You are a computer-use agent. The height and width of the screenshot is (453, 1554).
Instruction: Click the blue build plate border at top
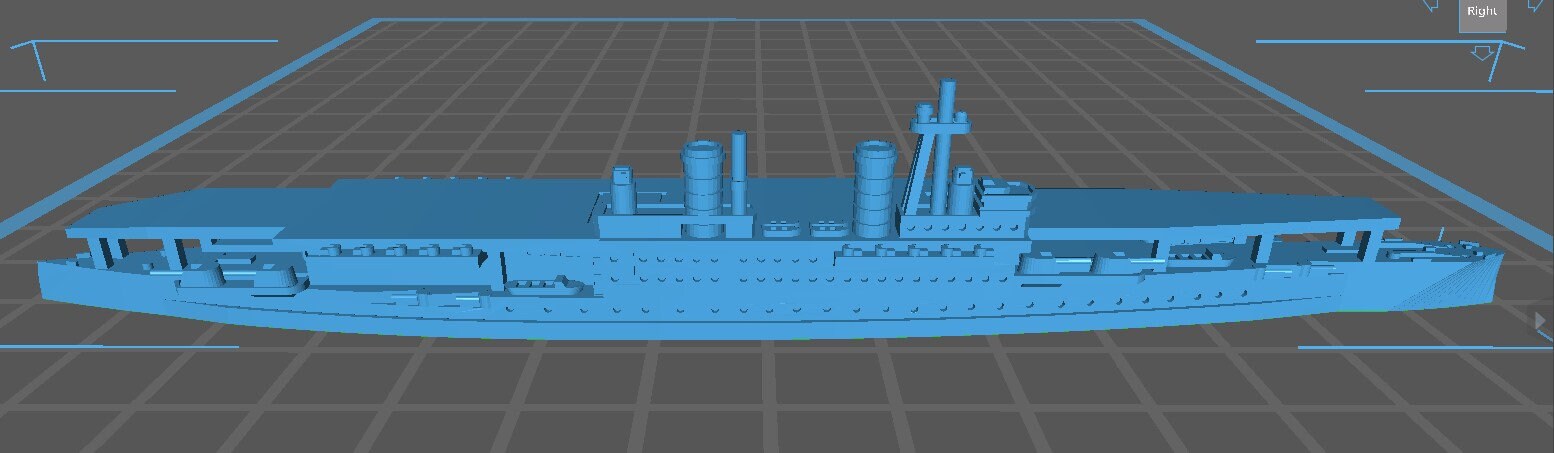click(760, 20)
